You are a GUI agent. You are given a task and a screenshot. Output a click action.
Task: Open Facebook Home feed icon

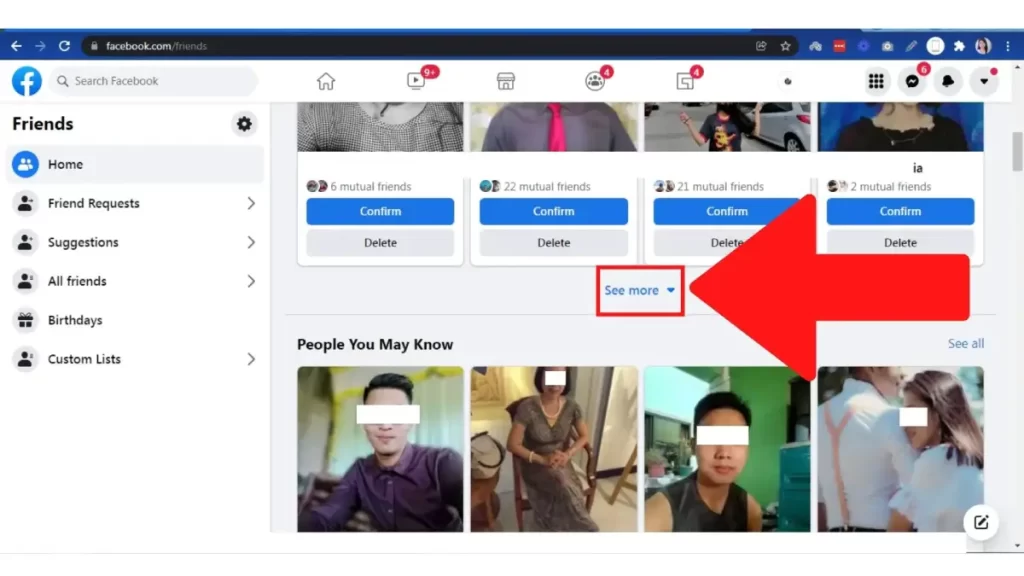point(326,82)
